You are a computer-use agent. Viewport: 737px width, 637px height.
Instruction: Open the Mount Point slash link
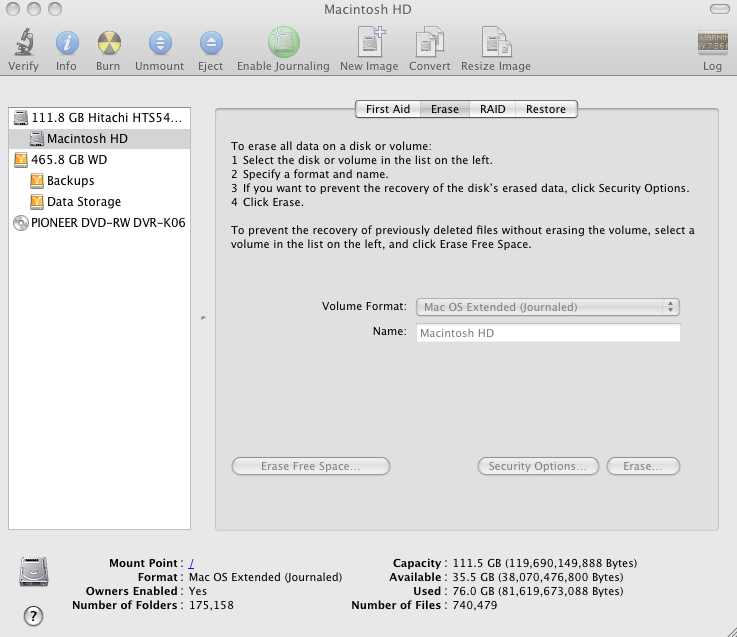point(191,563)
